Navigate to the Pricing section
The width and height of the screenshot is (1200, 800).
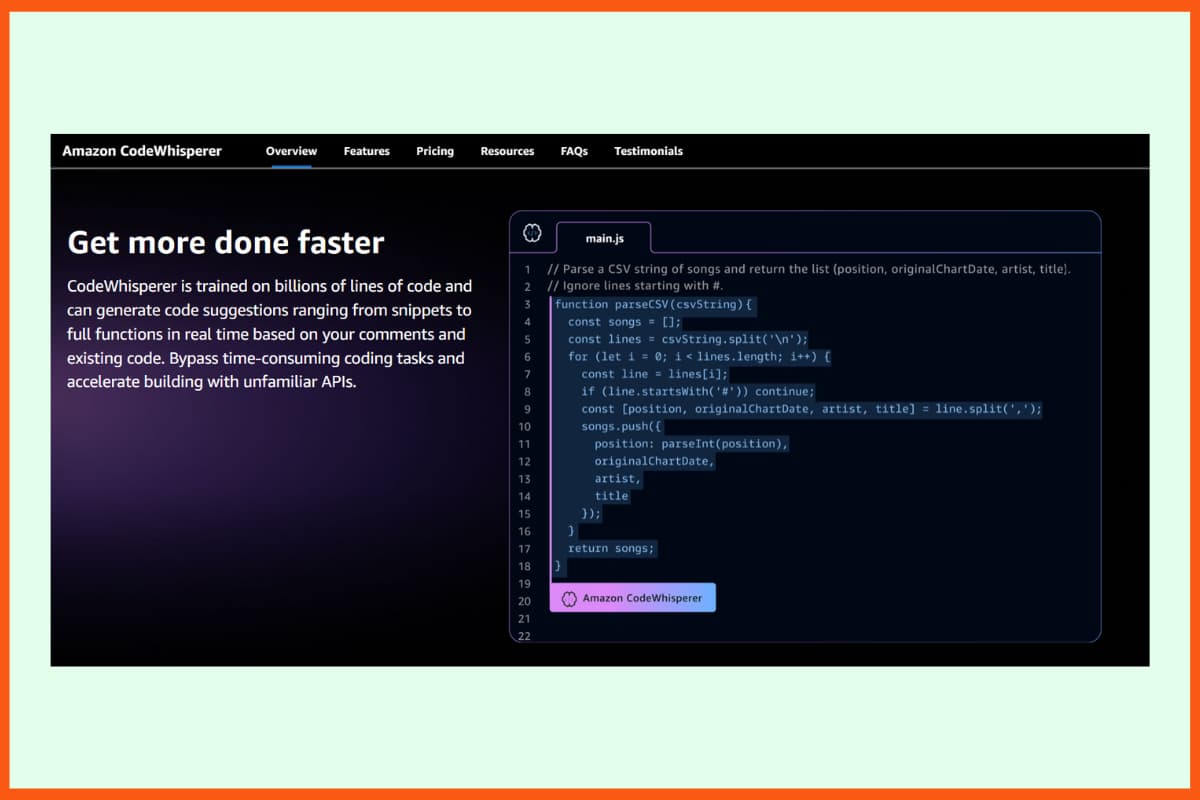(434, 151)
